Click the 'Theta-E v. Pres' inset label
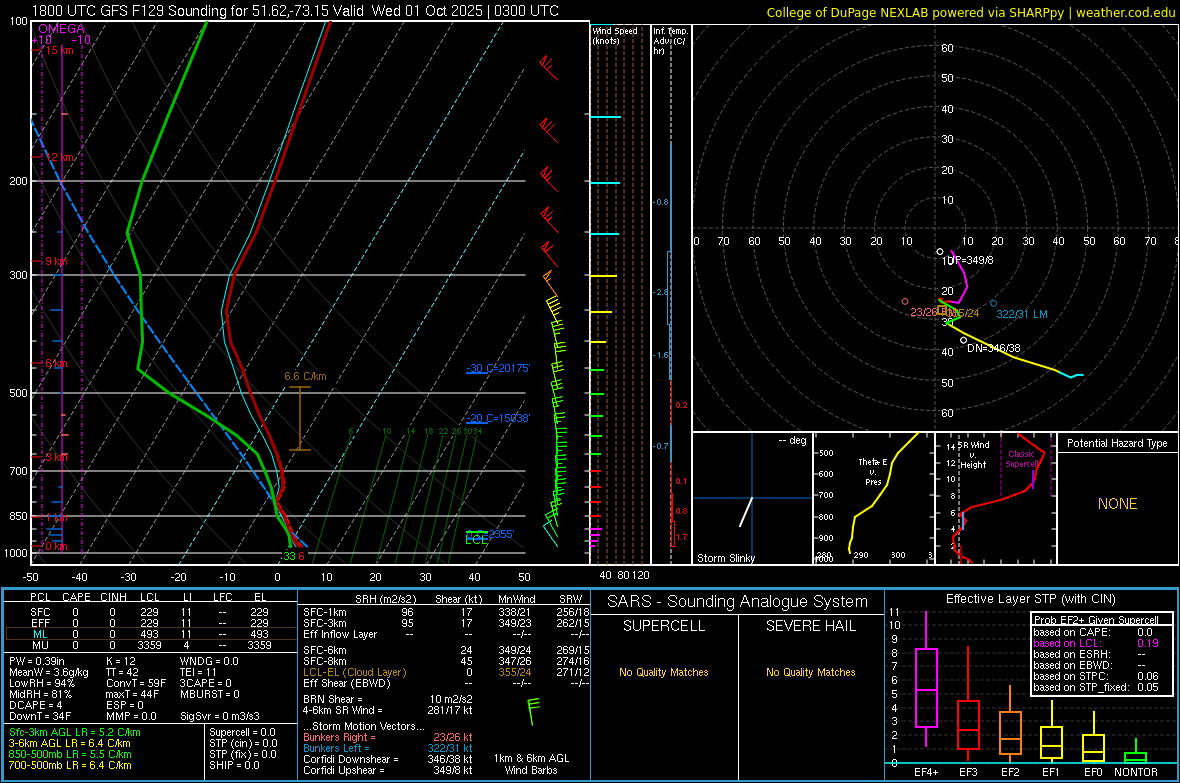This screenshot has height=783, width=1180. click(x=873, y=471)
